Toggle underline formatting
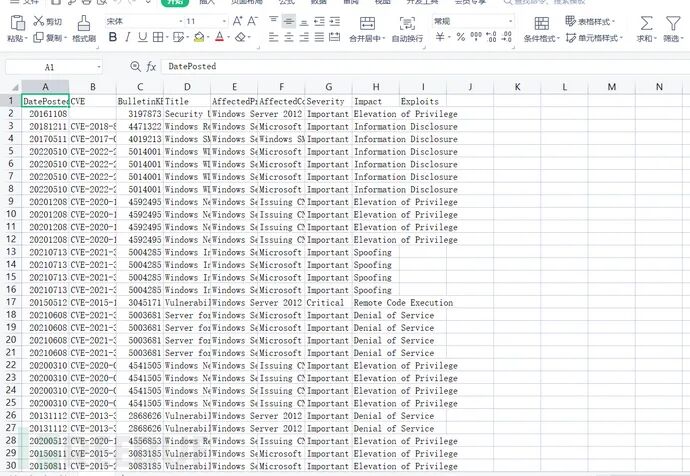 (x=142, y=37)
